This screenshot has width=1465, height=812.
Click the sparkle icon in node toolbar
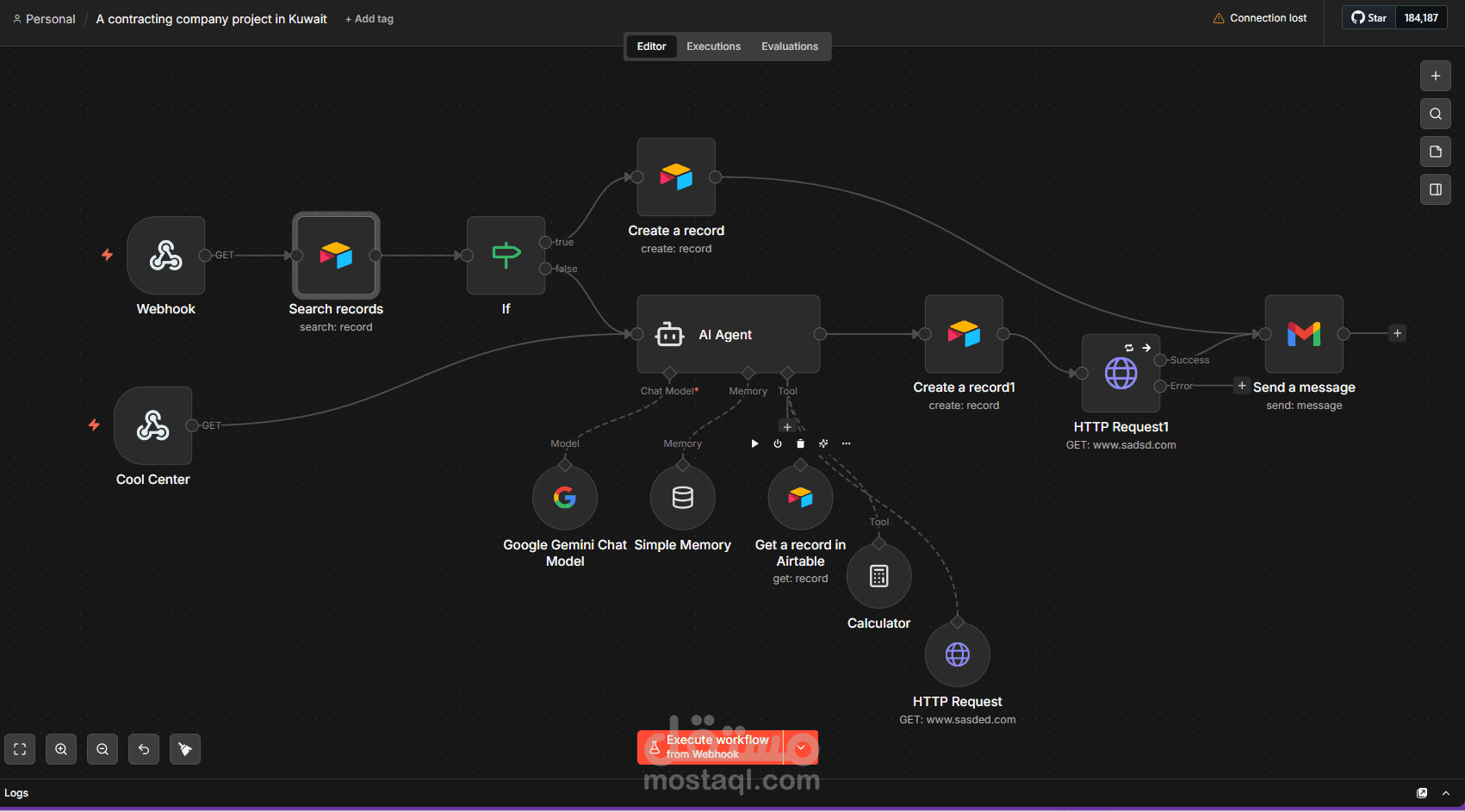tap(823, 443)
